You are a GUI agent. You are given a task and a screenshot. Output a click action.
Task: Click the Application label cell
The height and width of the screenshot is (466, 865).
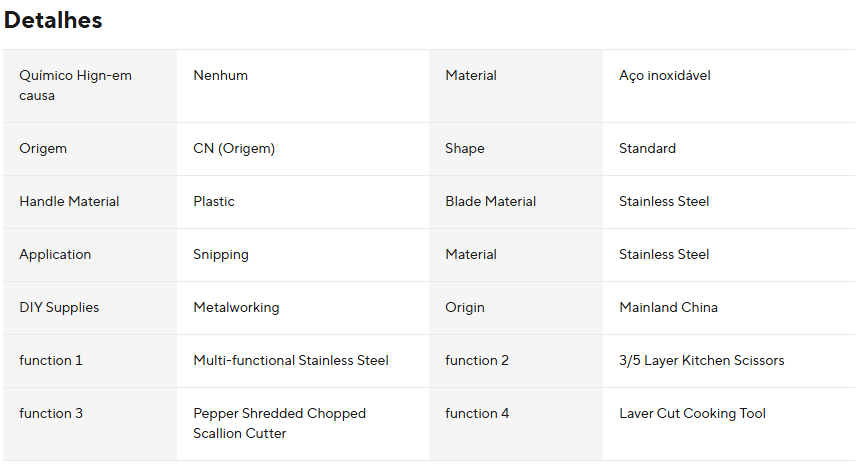tap(55, 254)
